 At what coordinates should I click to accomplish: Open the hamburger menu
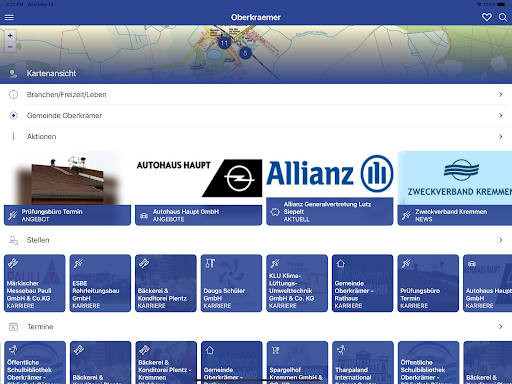tap(9, 17)
